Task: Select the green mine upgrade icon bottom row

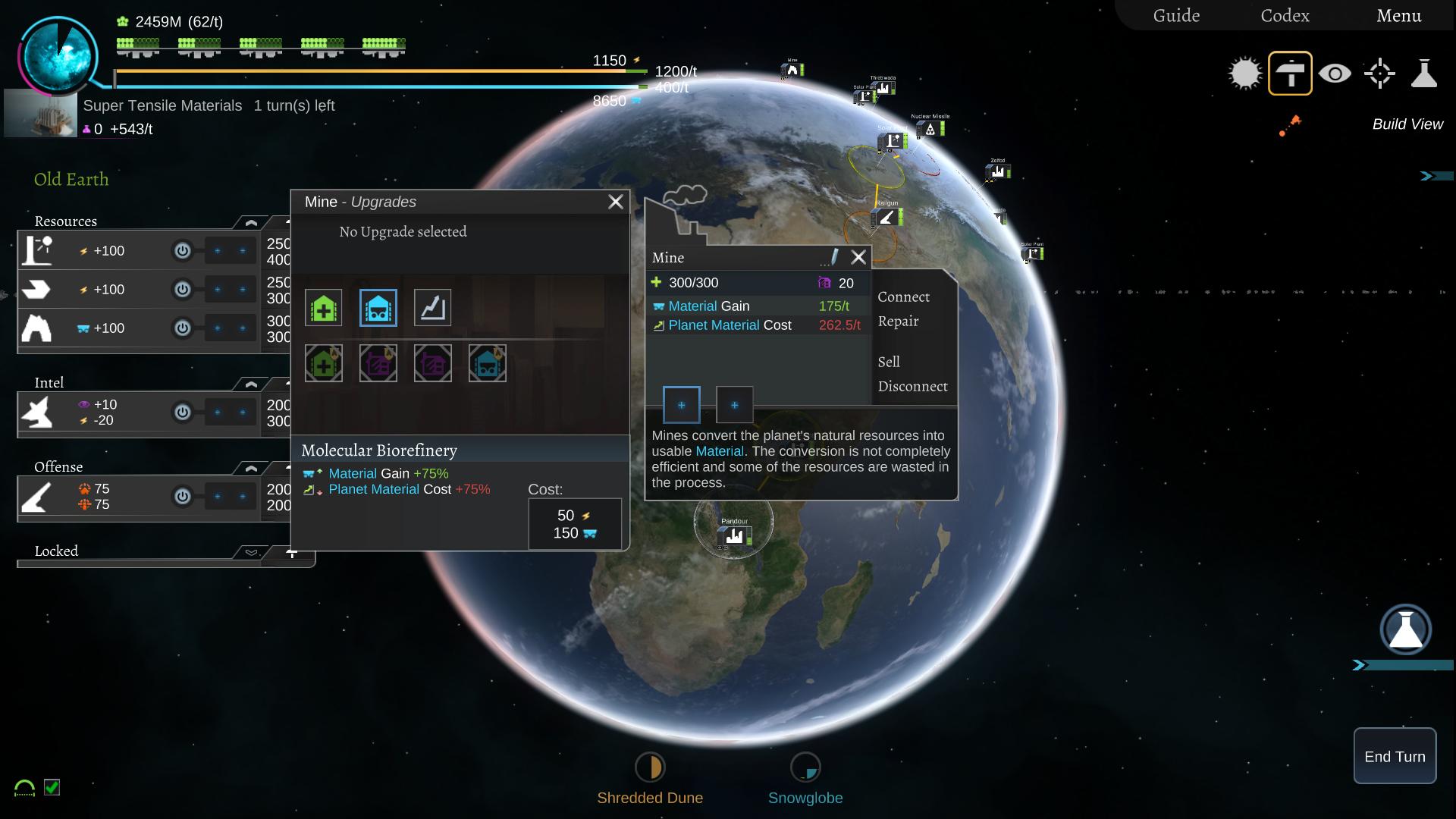Action: (324, 362)
